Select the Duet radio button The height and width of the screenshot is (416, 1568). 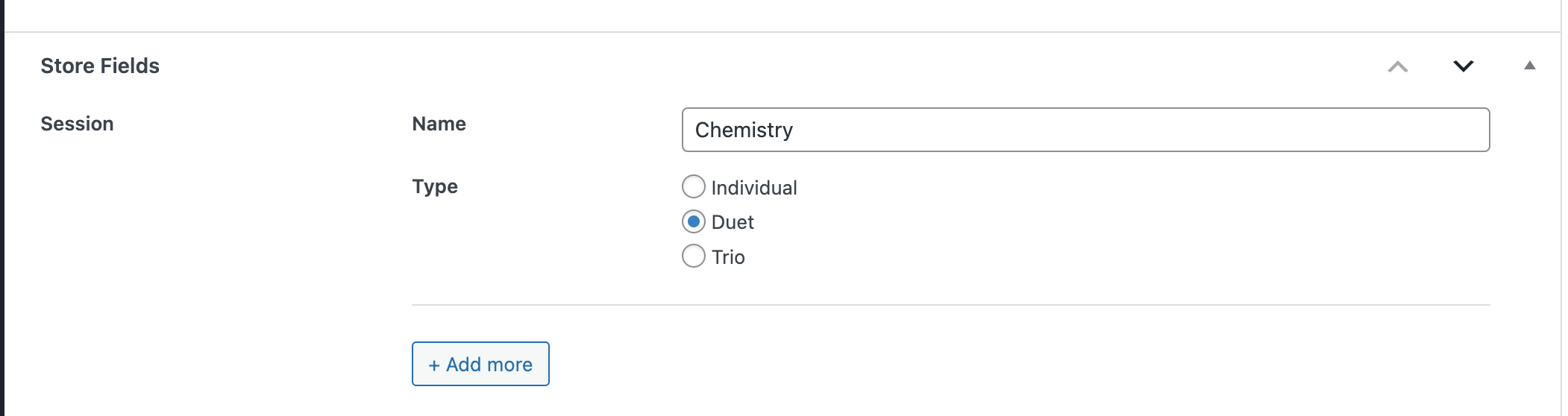tap(694, 221)
